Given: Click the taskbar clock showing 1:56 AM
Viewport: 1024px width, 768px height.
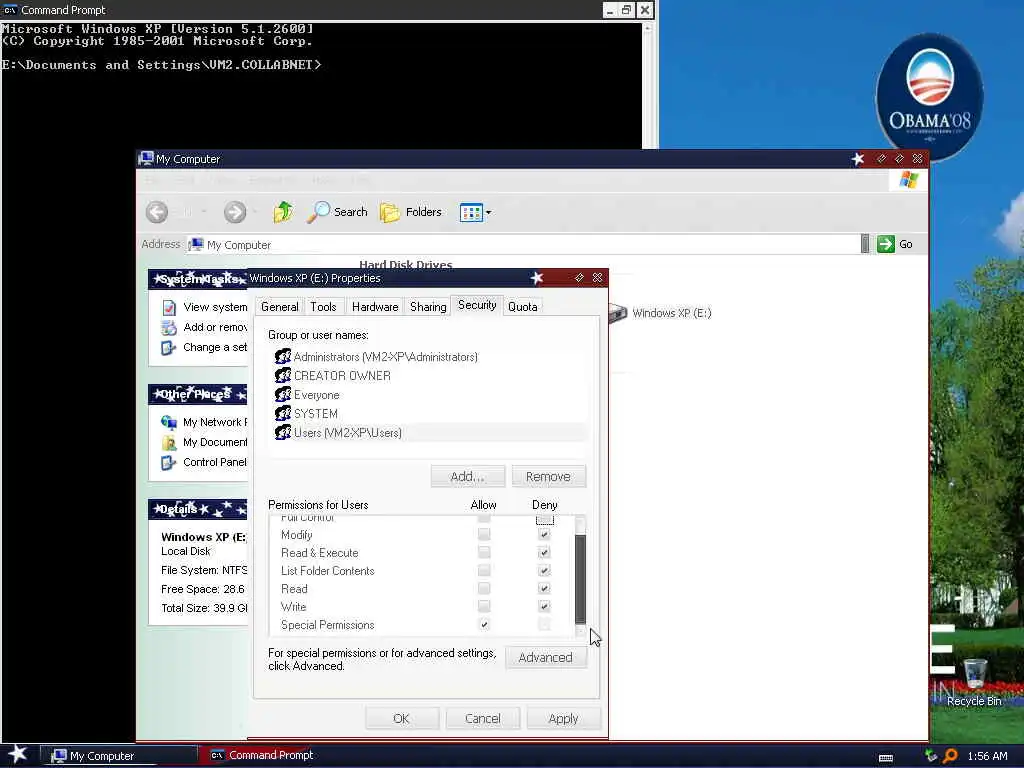Looking at the screenshot, I should tap(987, 756).
